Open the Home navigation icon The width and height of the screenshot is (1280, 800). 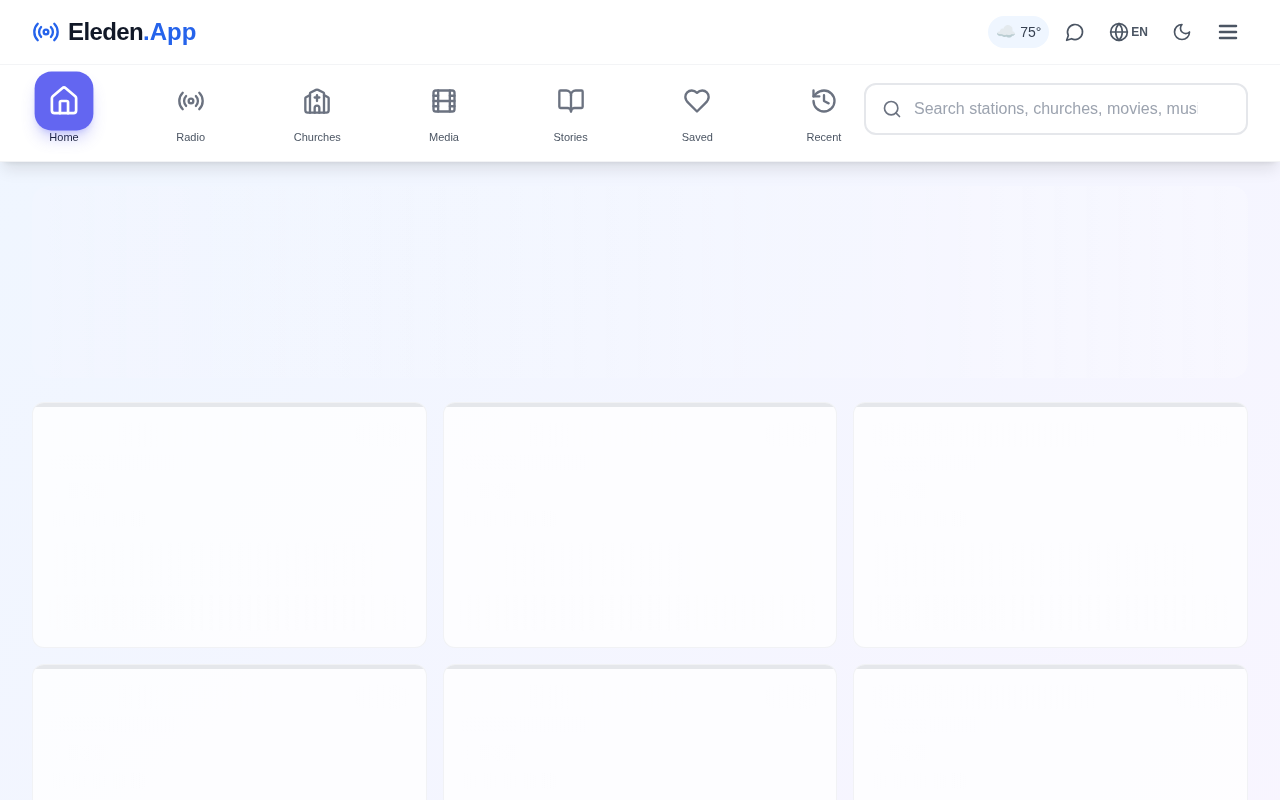click(64, 101)
